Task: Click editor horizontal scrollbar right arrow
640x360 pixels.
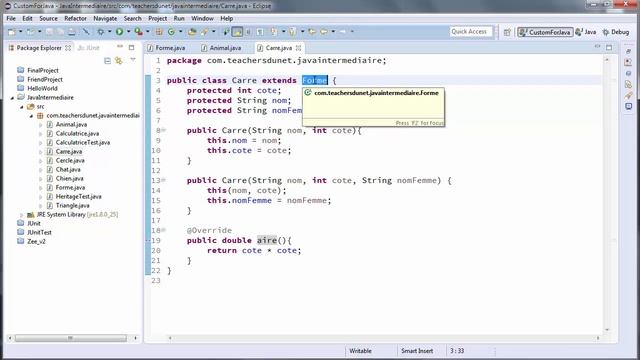Action: coord(598,338)
